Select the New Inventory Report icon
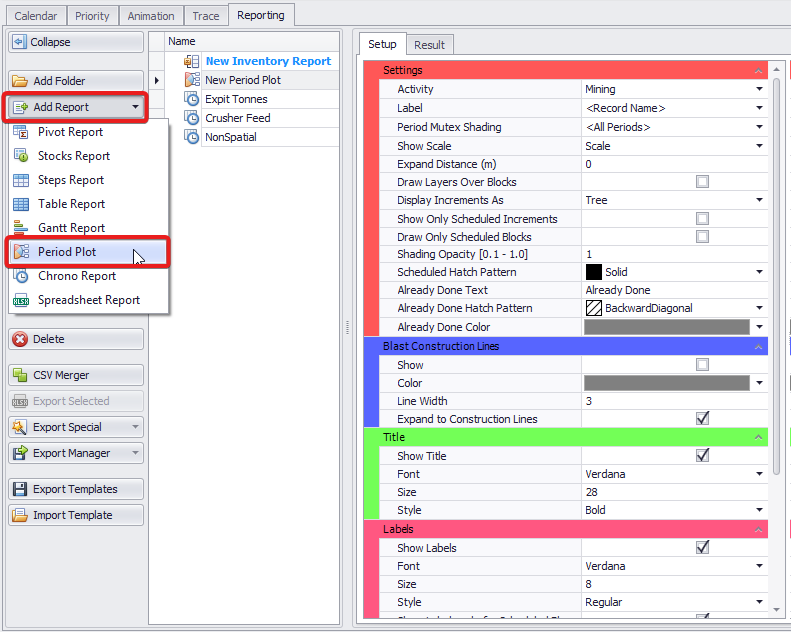Viewport: 792px width, 632px height. click(x=192, y=61)
